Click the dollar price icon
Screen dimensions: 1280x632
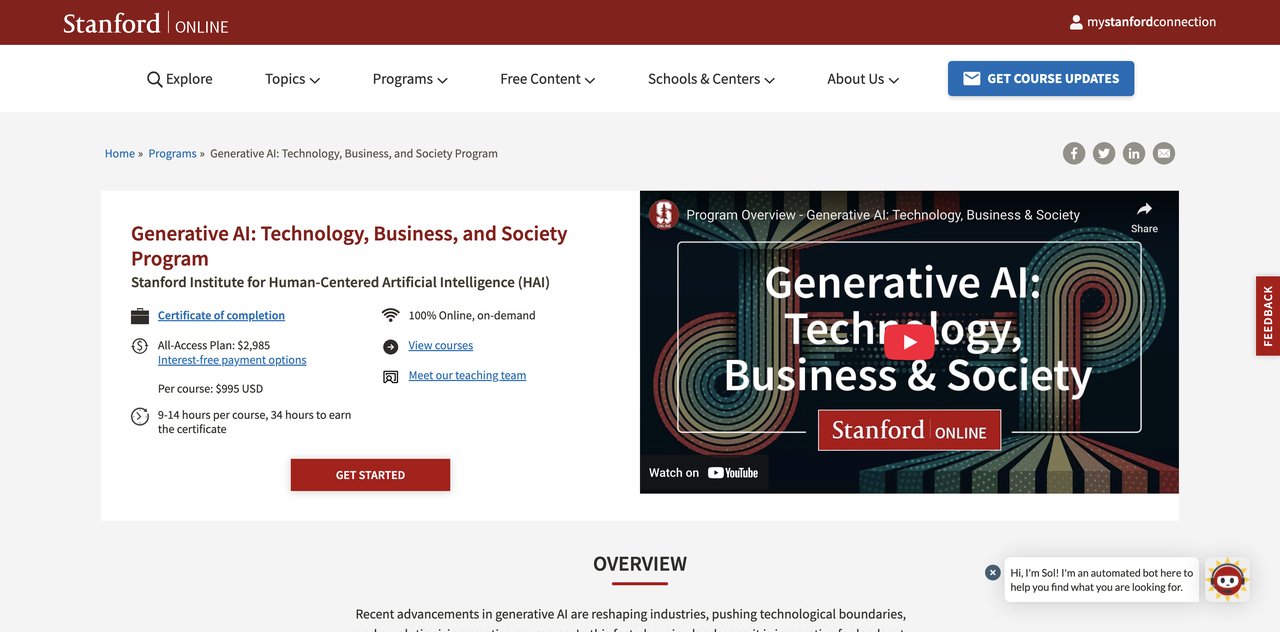pos(140,346)
